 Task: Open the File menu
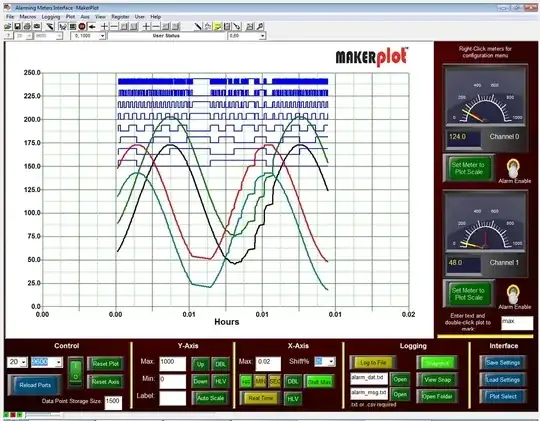point(10,17)
